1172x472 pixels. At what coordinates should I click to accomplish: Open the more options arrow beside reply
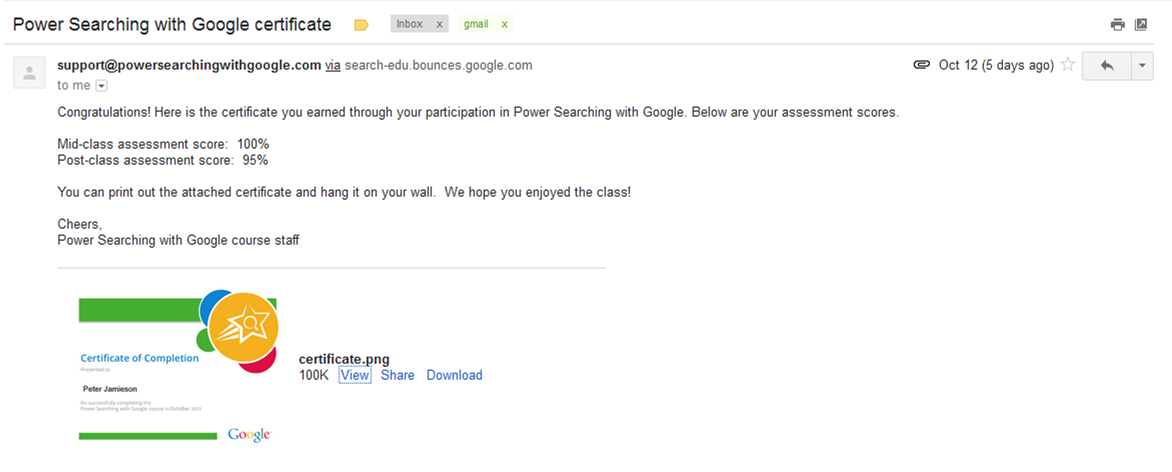1142,66
